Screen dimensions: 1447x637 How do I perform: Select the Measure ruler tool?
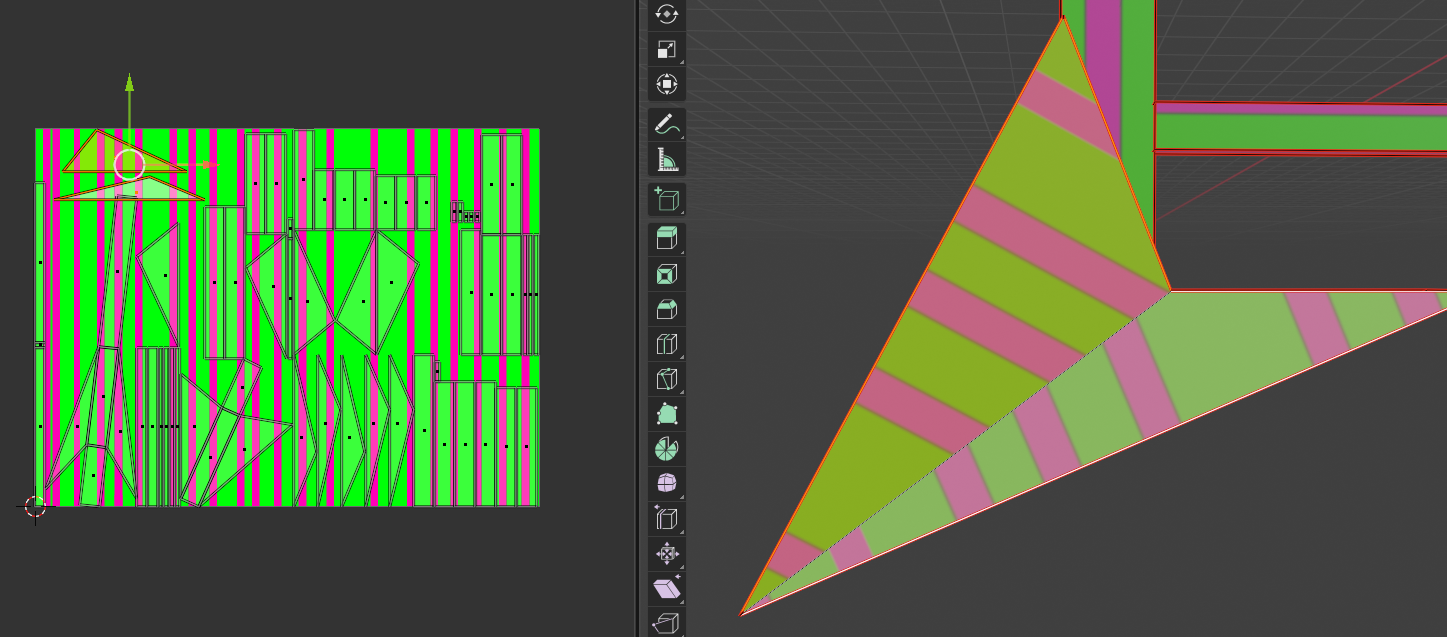coord(667,159)
